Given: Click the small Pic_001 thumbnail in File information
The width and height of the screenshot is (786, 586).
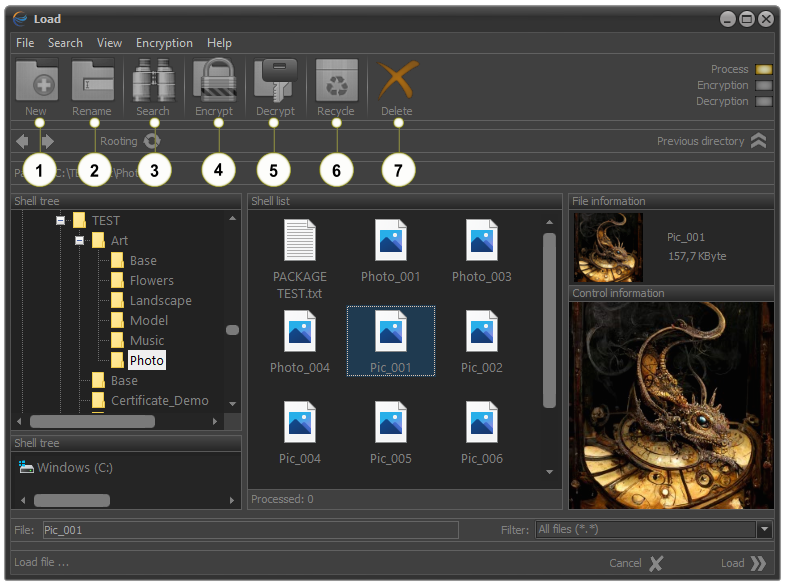Looking at the screenshot, I should point(608,247).
